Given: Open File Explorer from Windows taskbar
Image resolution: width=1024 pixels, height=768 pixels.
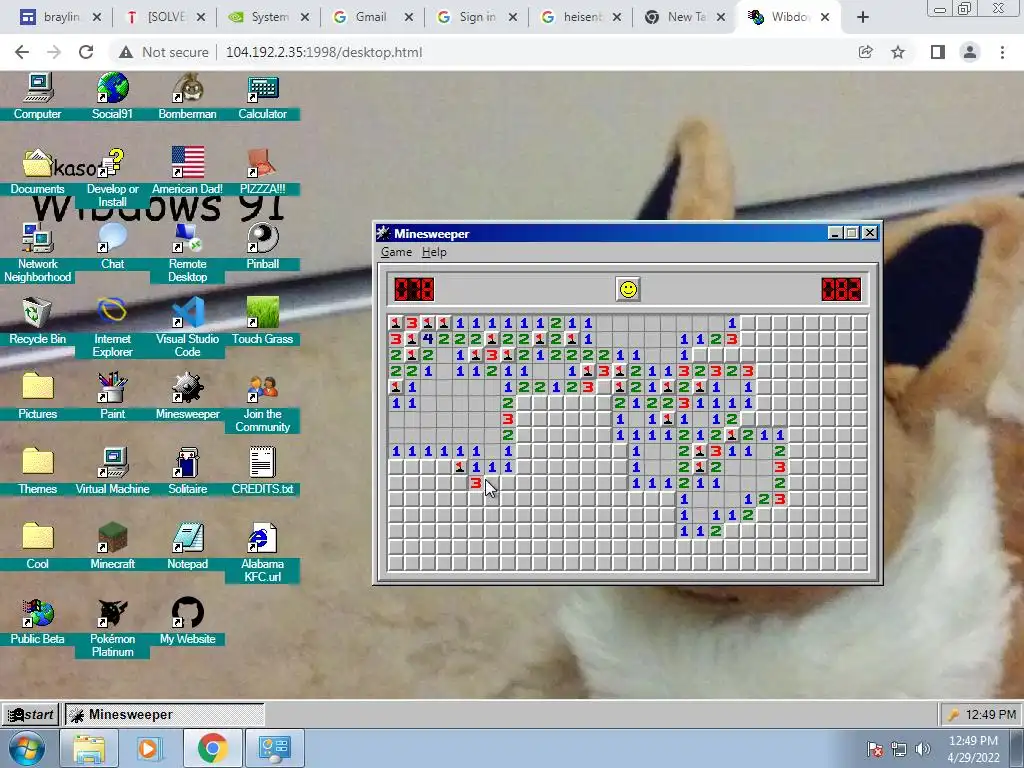Looking at the screenshot, I should (x=89, y=748).
